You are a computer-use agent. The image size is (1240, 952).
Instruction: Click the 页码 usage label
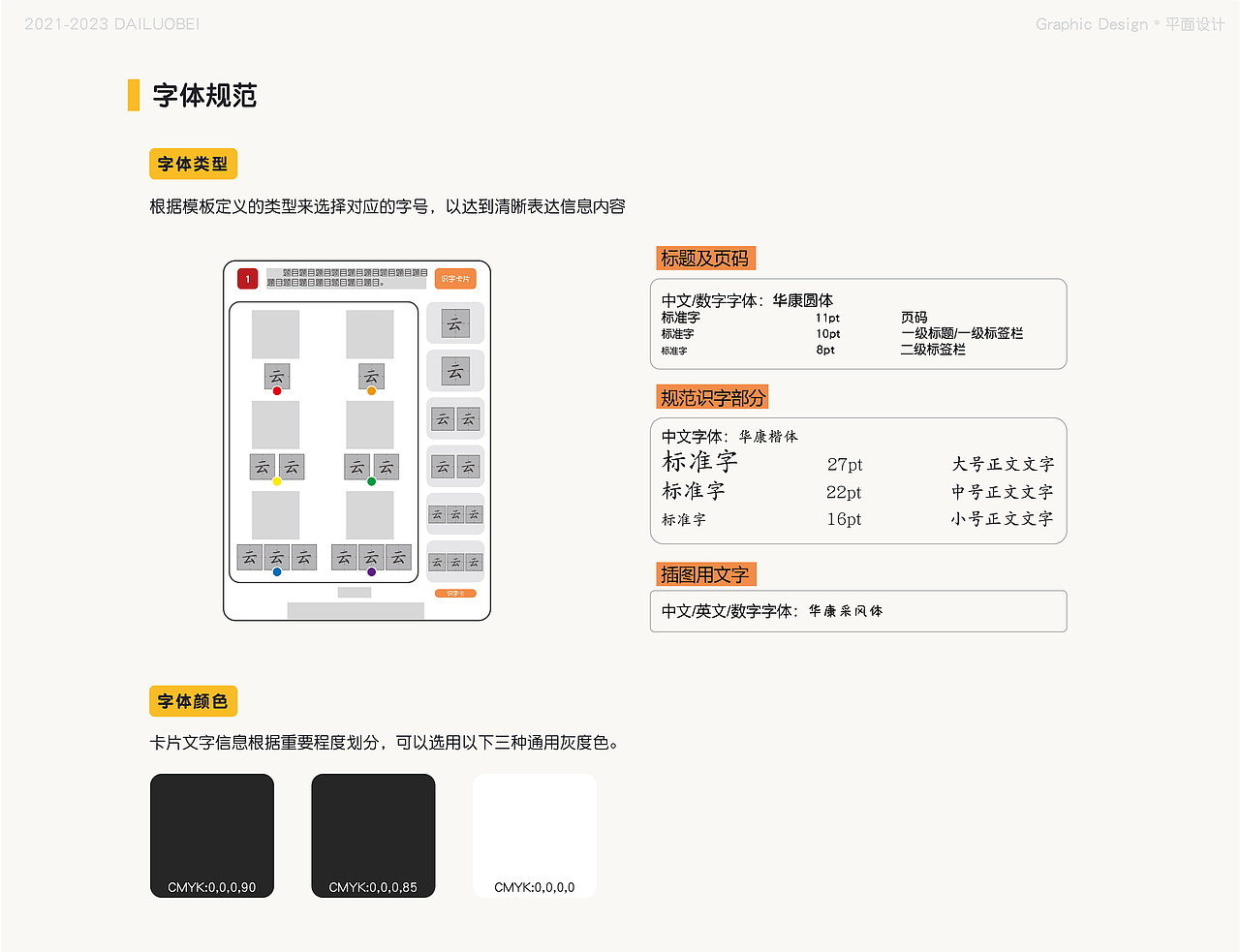[914, 318]
